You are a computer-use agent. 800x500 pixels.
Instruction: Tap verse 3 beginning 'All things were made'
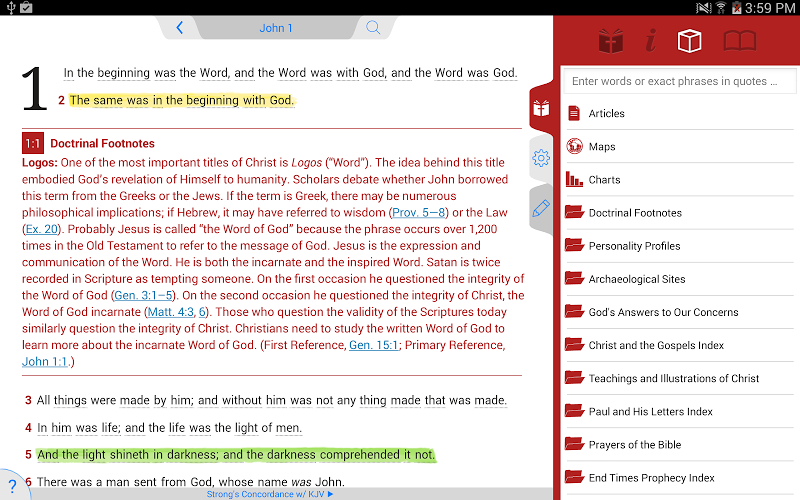pyautogui.click(x=271, y=400)
